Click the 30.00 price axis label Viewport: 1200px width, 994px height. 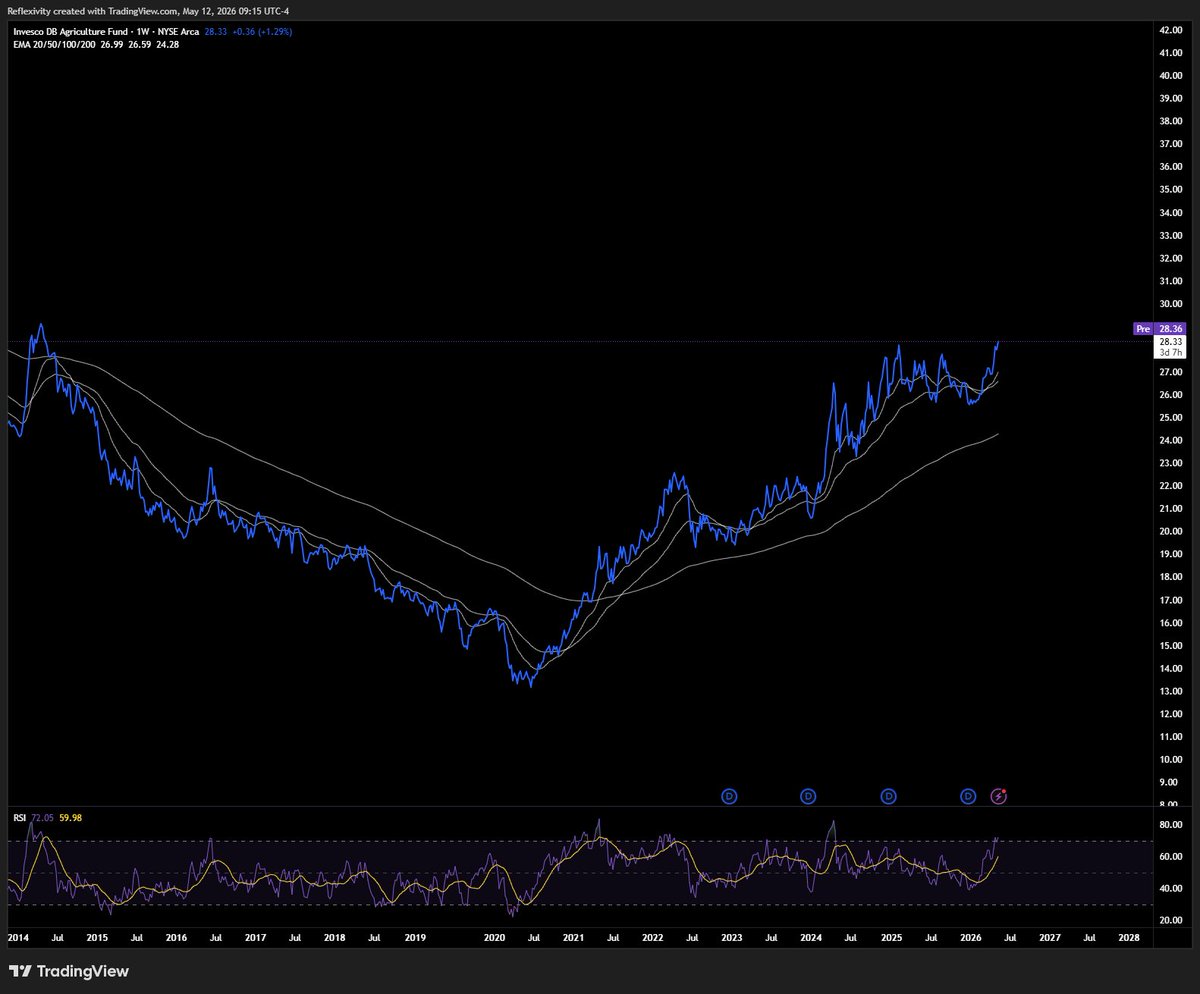tap(1171, 304)
